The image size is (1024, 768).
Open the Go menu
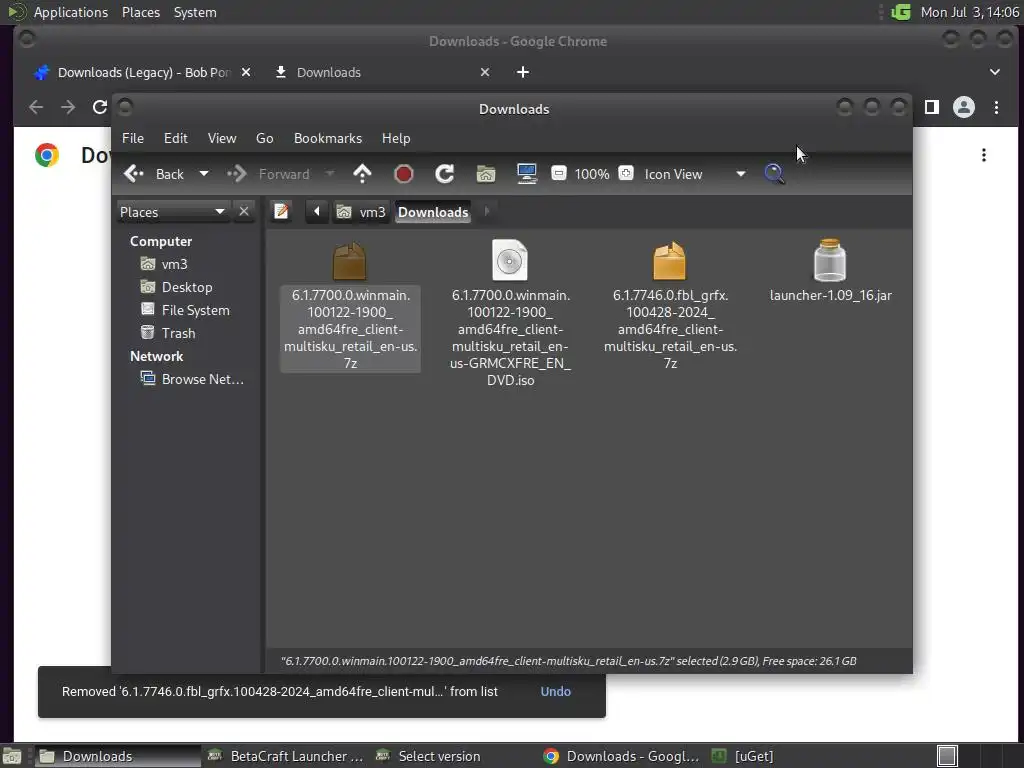click(264, 138)
